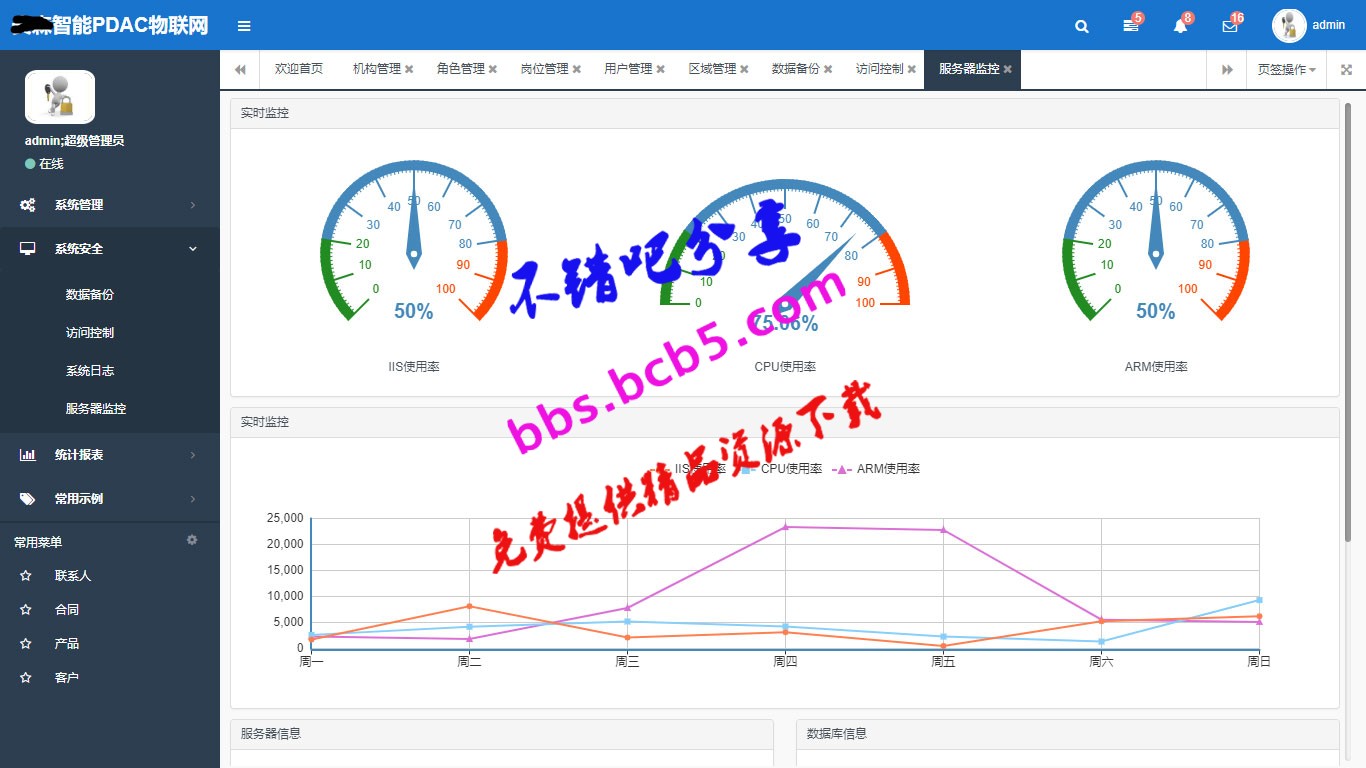Image resolution: width=1366 pixels, height=768 pixels.
Task: Collapse the 系统安全 sidebar menu
Action: pyautogui.click(x=110, y=249)
